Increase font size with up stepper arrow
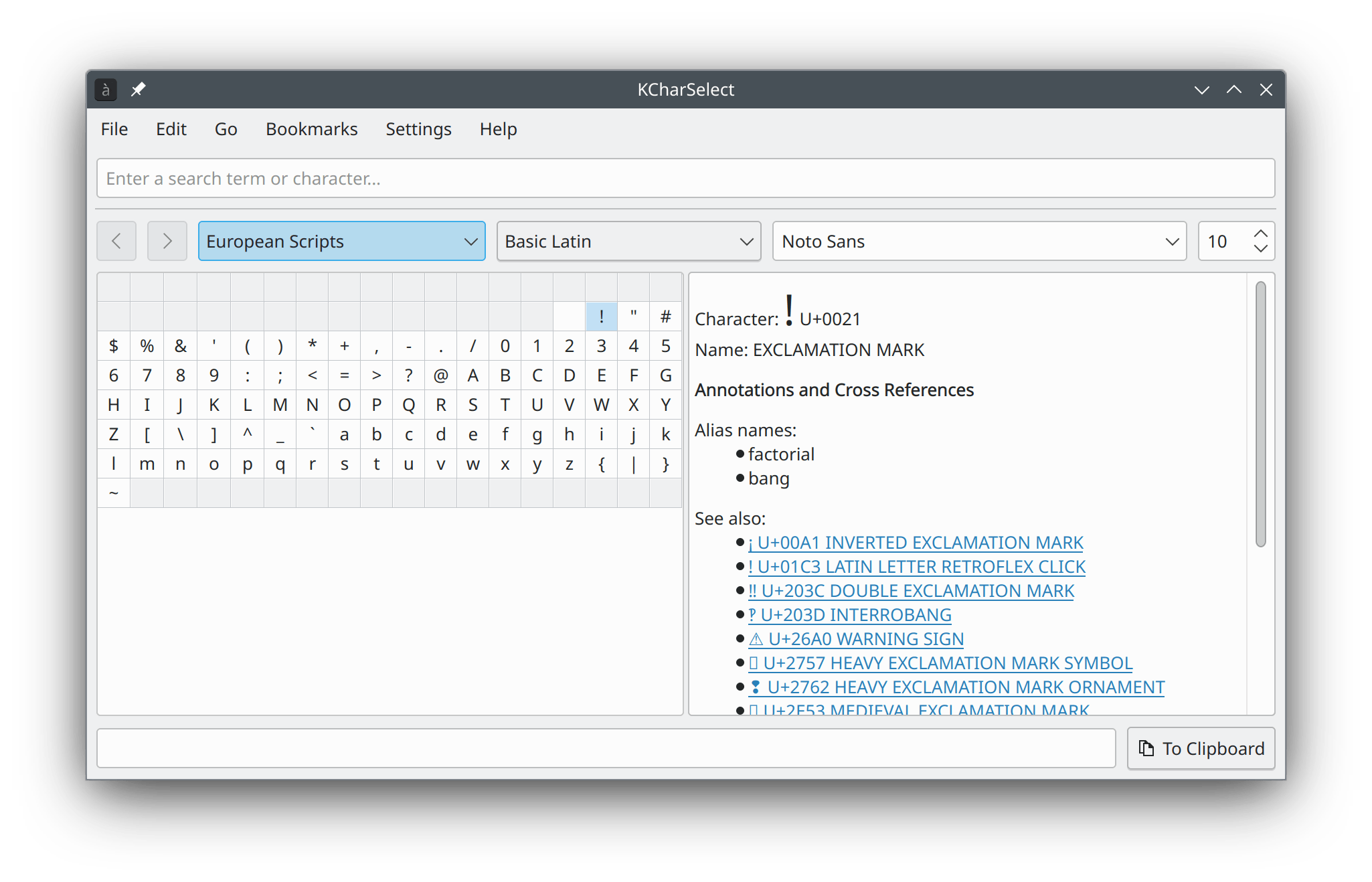Screen dimensions: 1372x882 coord(1260,234)
